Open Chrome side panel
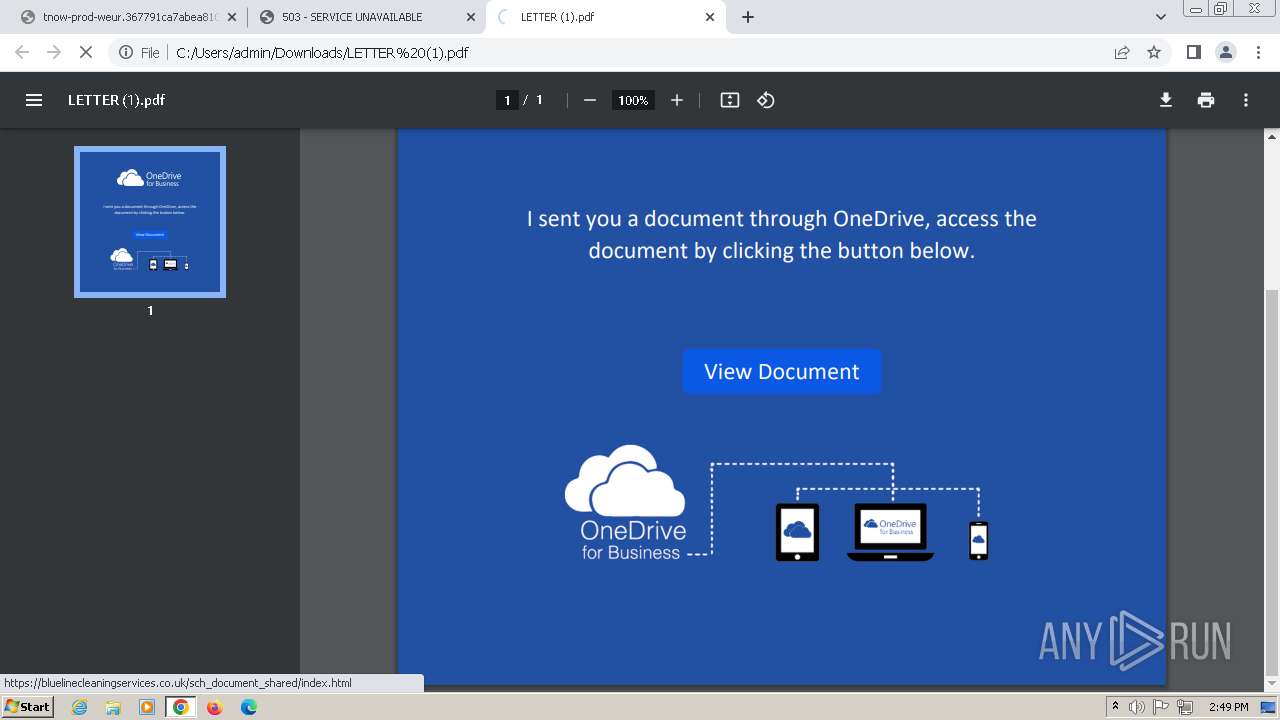1280x720 pixels. pyautogui.click(x=1193, y=52)
